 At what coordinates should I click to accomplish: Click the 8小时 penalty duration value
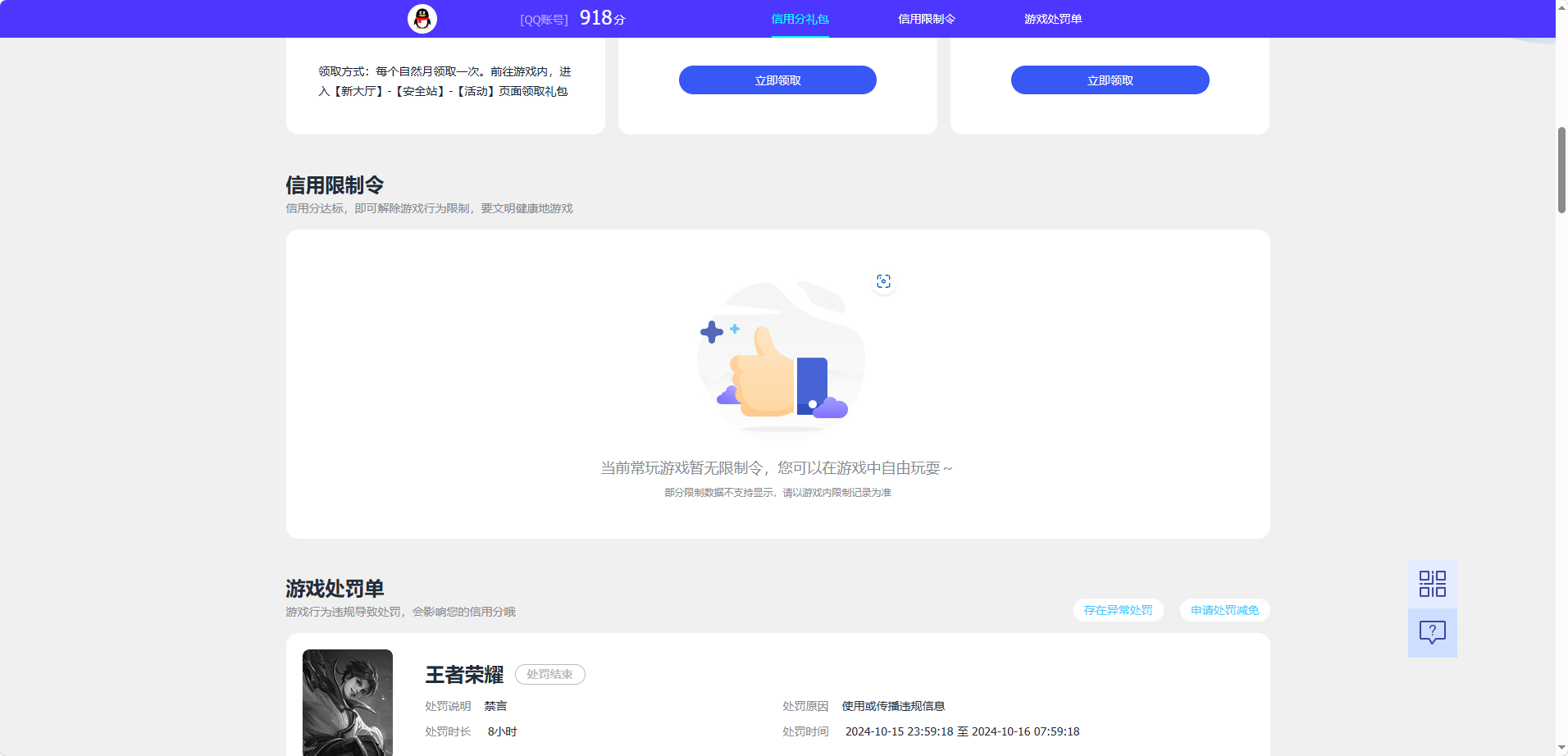click(x=502, y=731)
